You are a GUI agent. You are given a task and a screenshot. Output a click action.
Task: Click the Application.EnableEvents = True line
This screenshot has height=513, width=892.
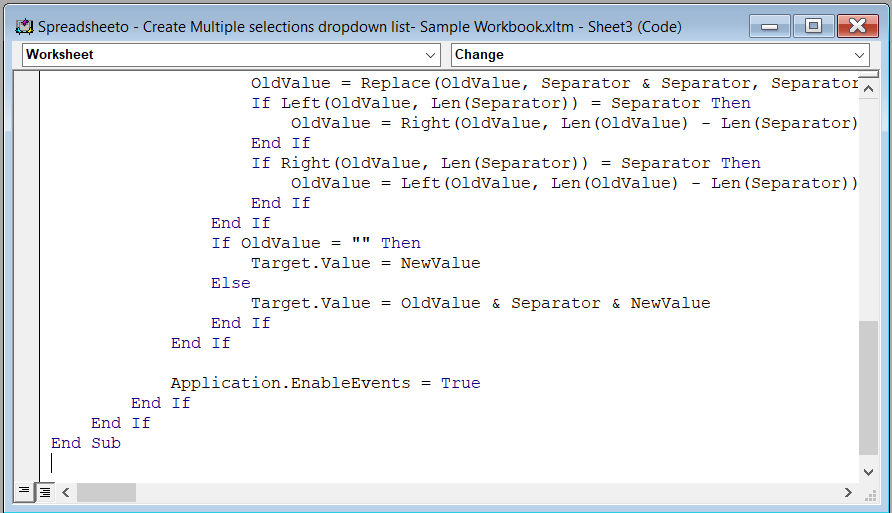tap(325, 383)
